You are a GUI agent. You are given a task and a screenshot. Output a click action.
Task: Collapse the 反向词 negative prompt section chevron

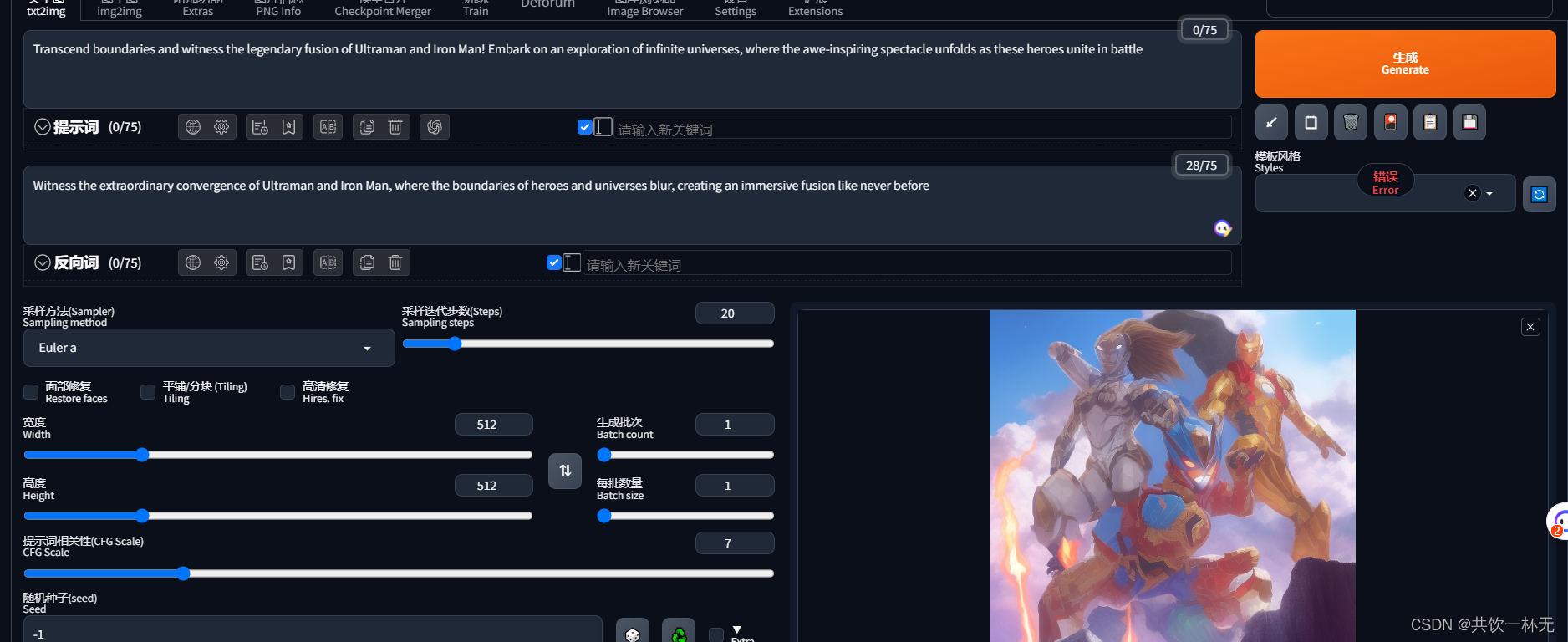click(43, 262)
